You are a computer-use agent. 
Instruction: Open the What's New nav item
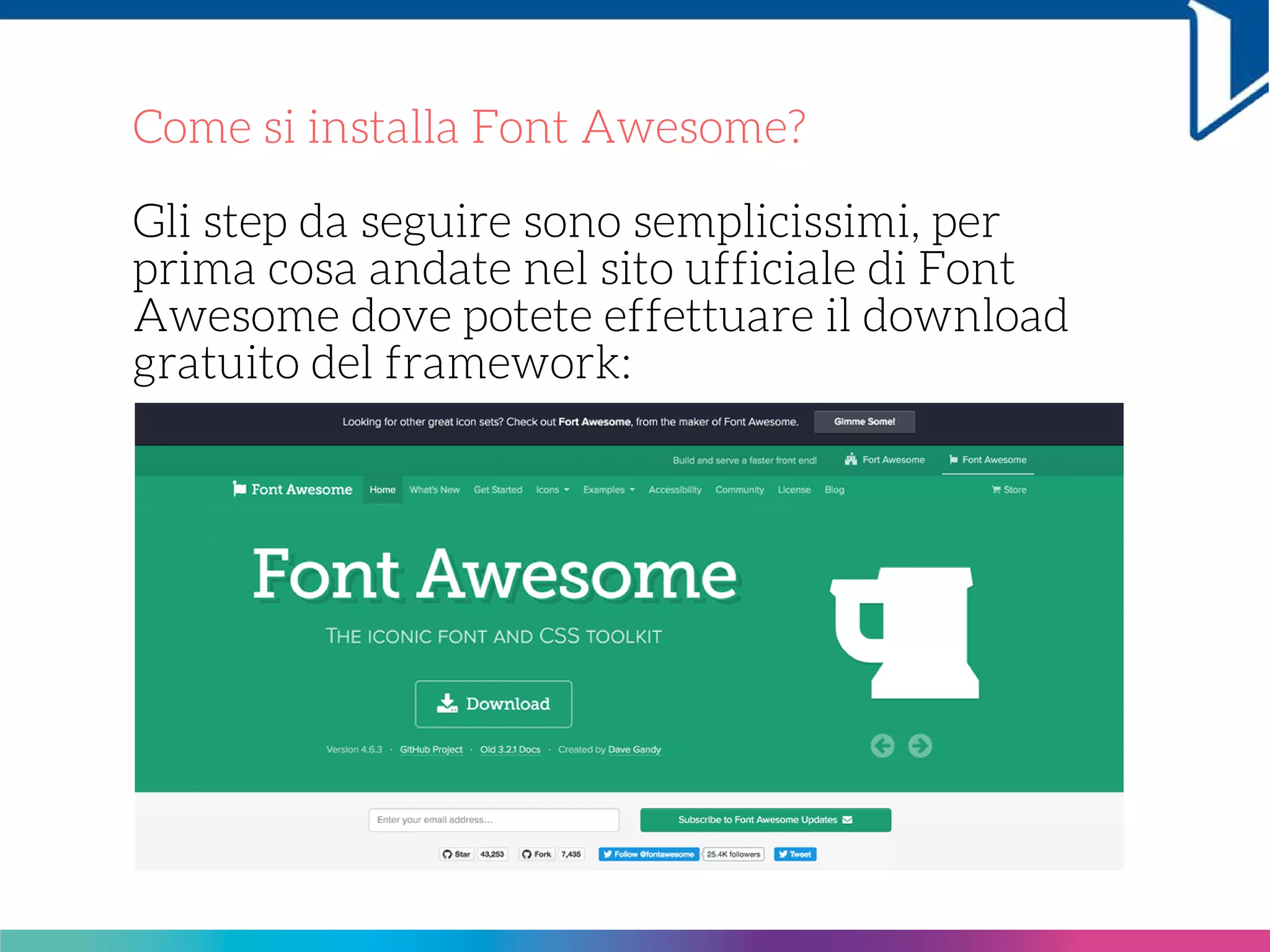[435, 490]
